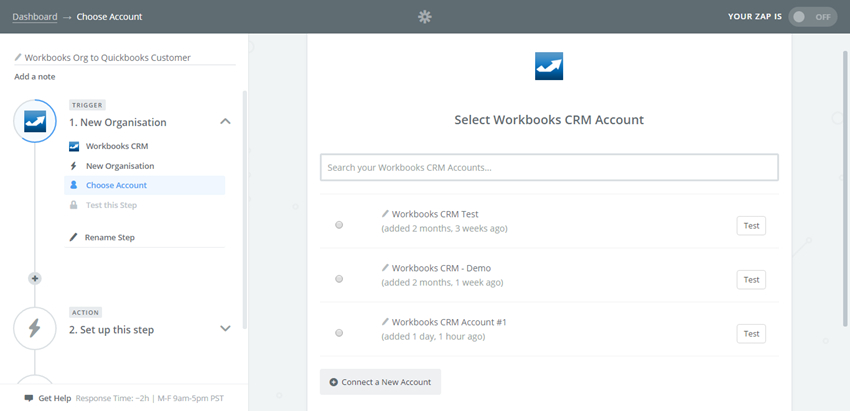
Task: Click the 2. Set up this step heading
Action: pyautogui.click(x=111, y=330)
